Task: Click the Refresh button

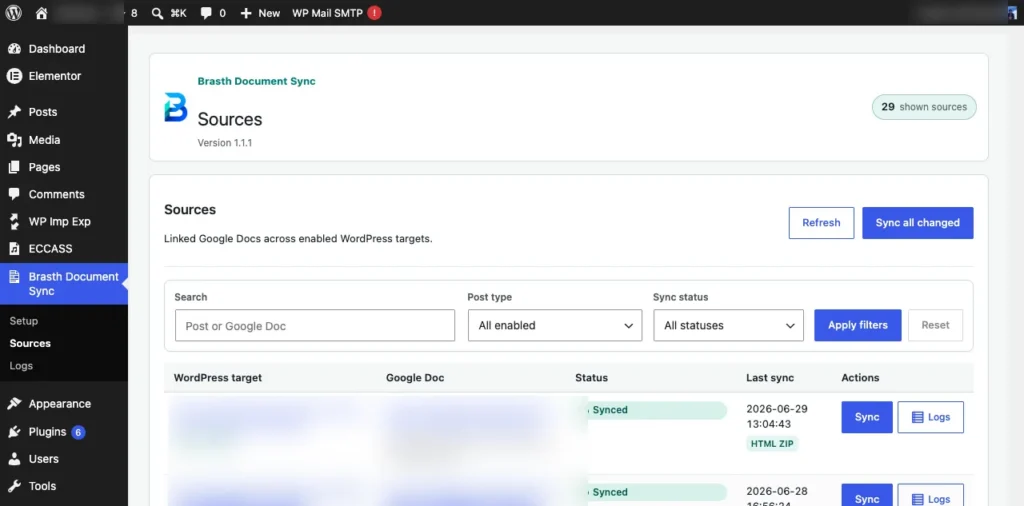Action: coord(822,223)
